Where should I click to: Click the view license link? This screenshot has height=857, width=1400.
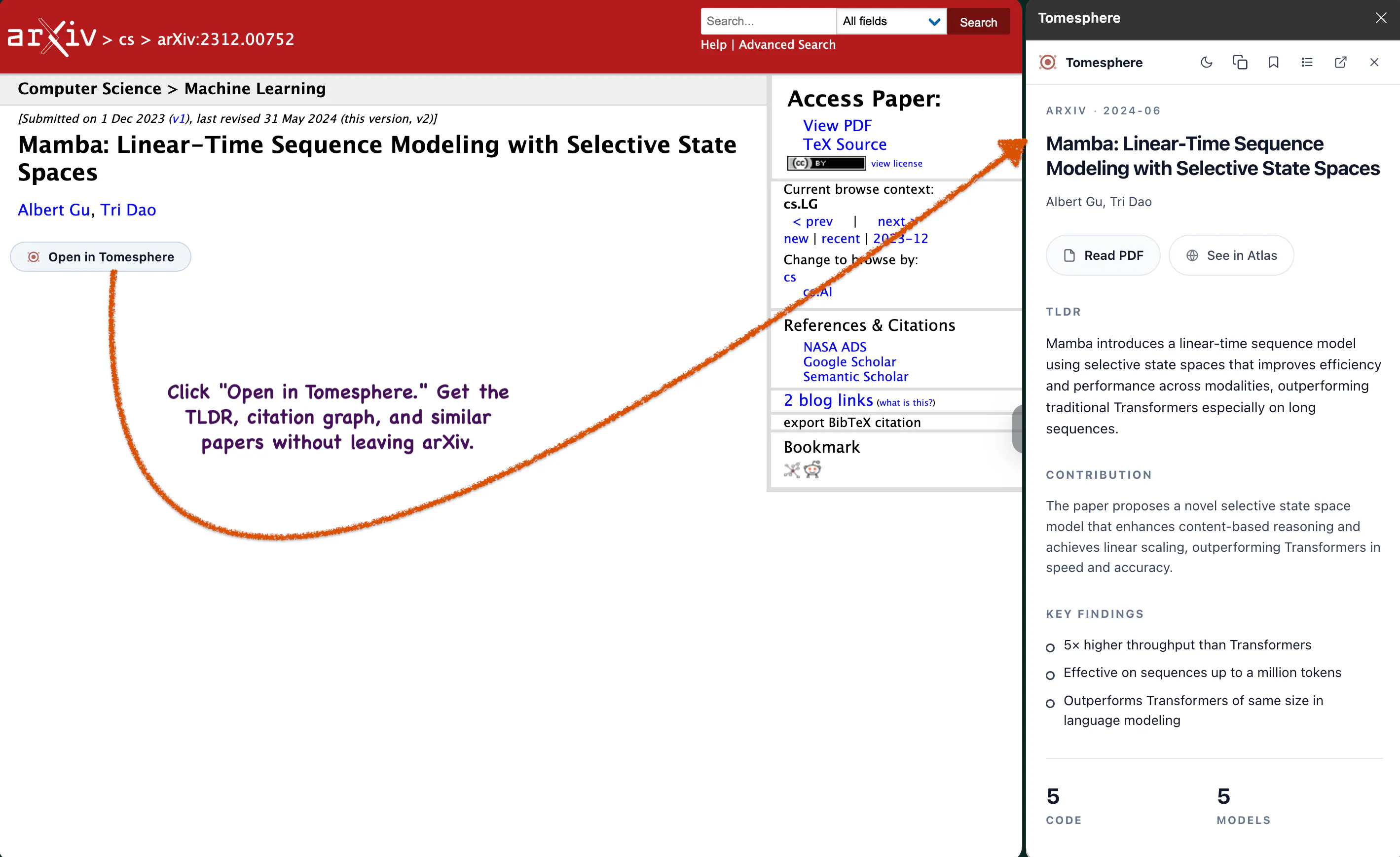click(x=897, y=164)
